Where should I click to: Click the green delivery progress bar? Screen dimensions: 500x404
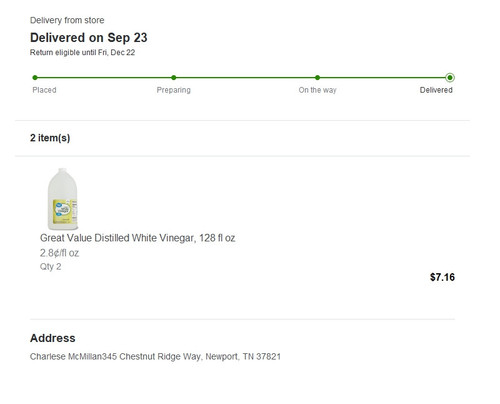click(242, 78)
